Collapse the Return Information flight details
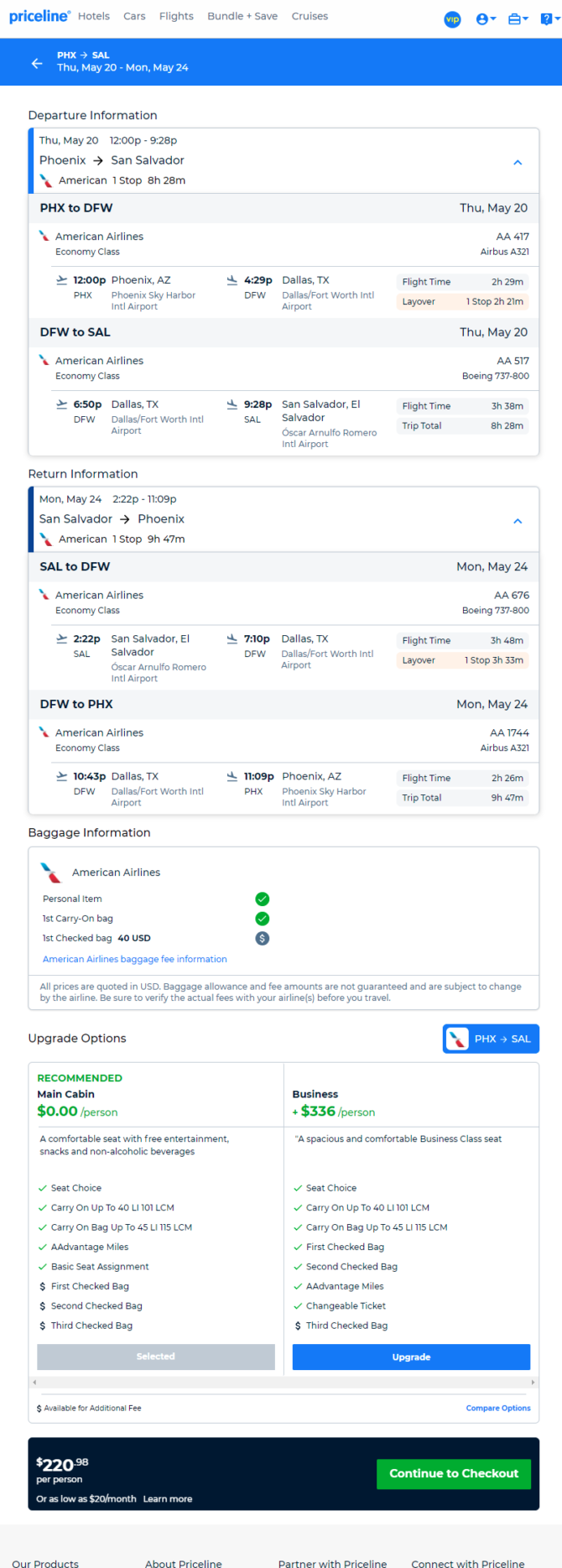 click(x=518, y=521)
